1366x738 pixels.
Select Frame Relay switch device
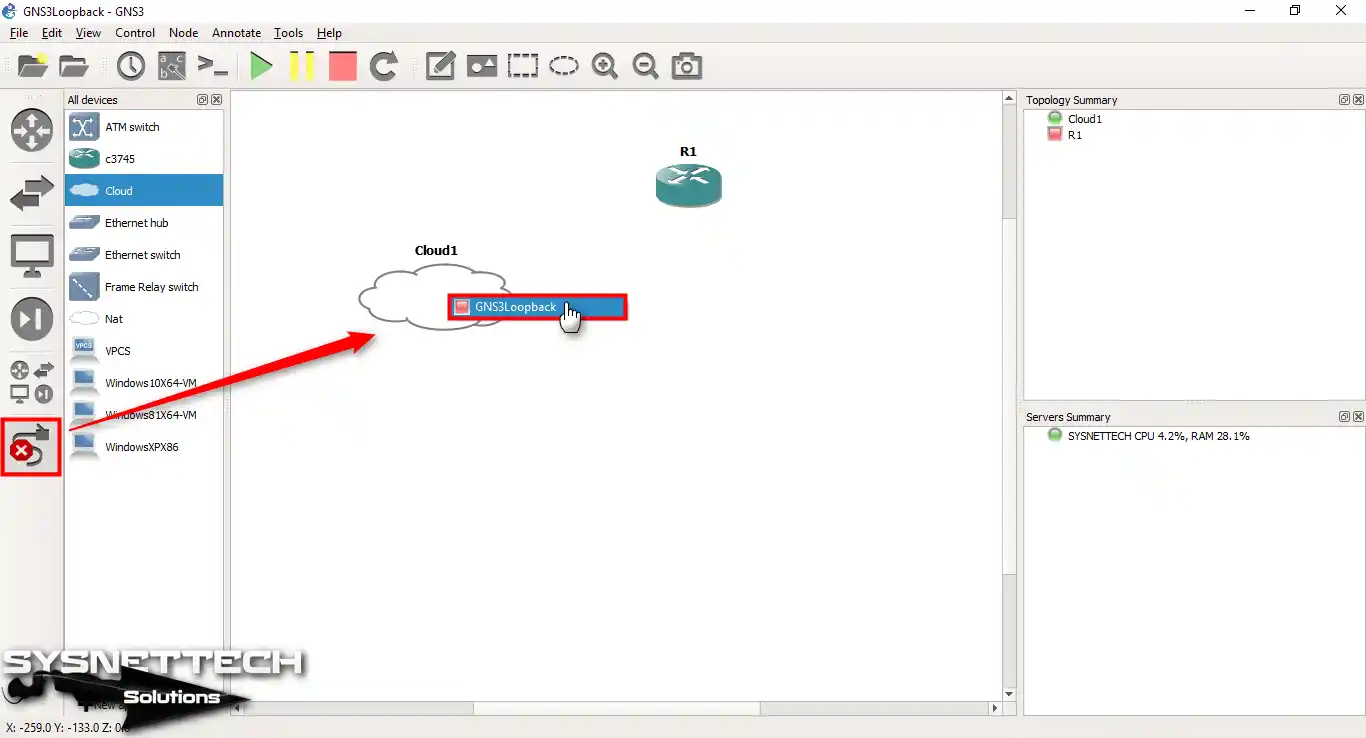(x=144, y=287)
